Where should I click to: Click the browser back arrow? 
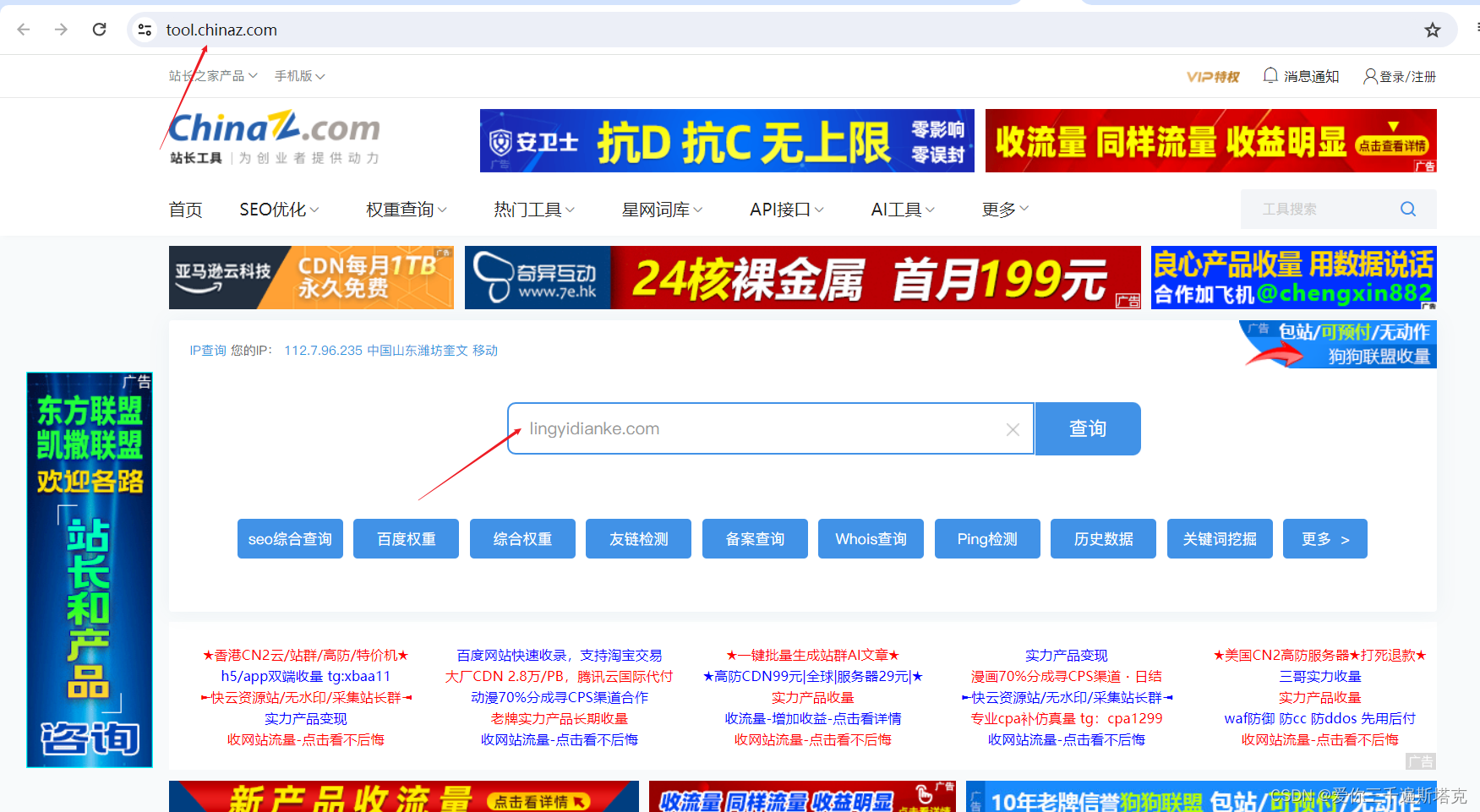(x=23, y=29)
